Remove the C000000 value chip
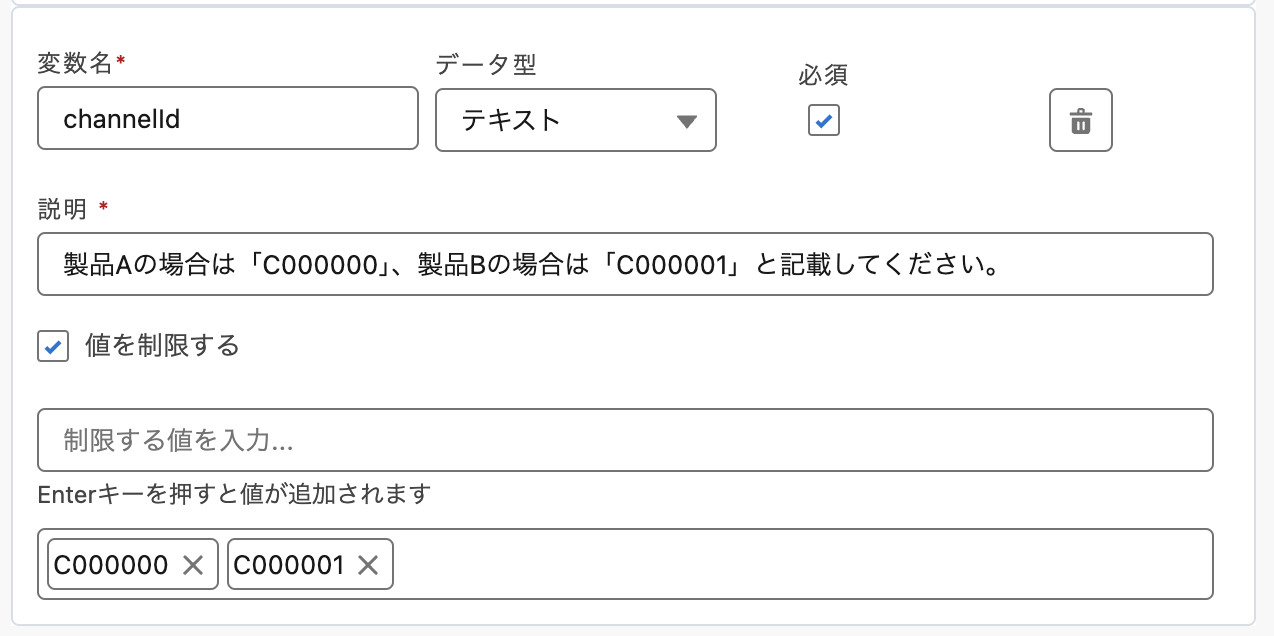 [193, 565]
